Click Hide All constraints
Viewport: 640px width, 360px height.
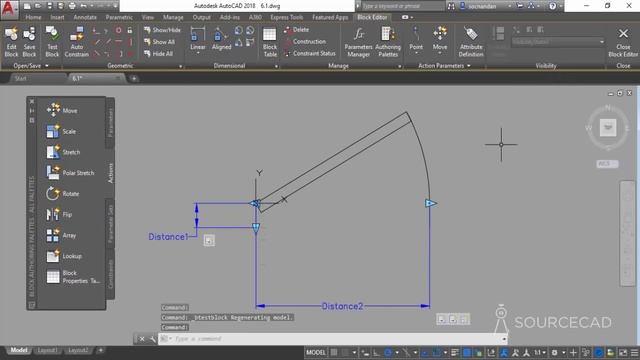pos(158,53)
